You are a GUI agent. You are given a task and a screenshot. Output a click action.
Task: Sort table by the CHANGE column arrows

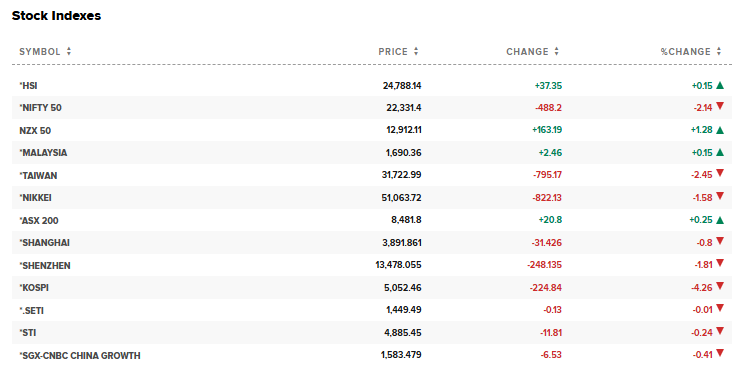pyautogui.click(x=557, y=51)
